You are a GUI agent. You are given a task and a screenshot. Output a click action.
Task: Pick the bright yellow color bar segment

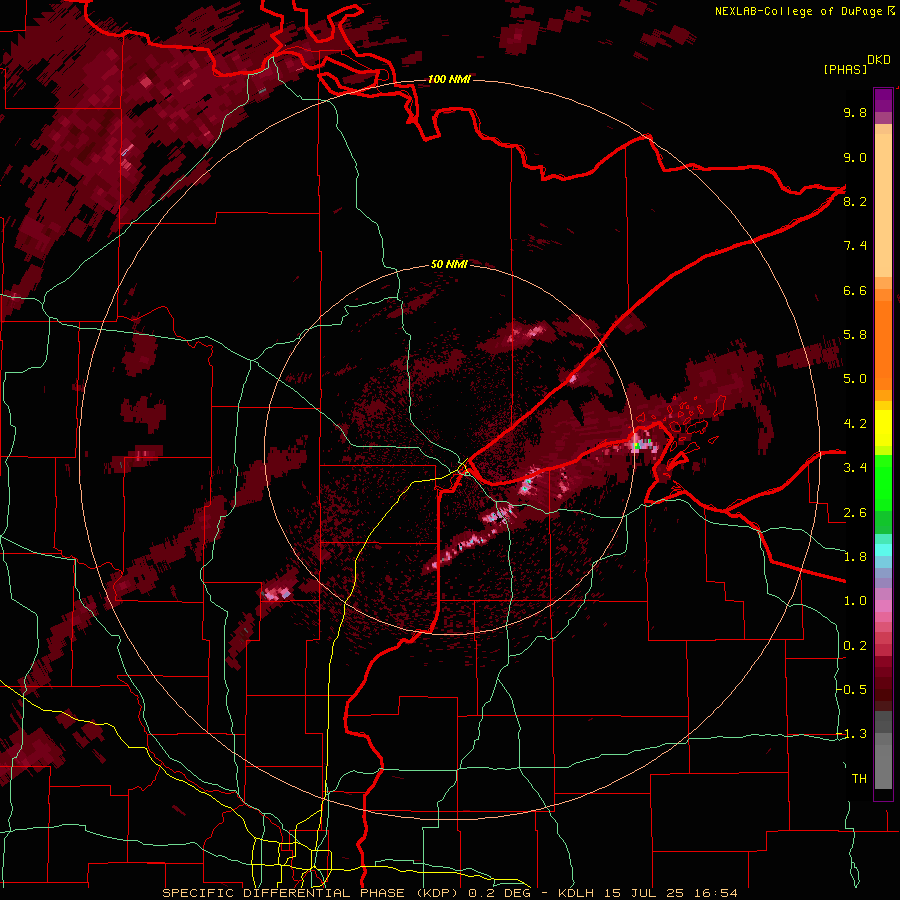[883, 428]
